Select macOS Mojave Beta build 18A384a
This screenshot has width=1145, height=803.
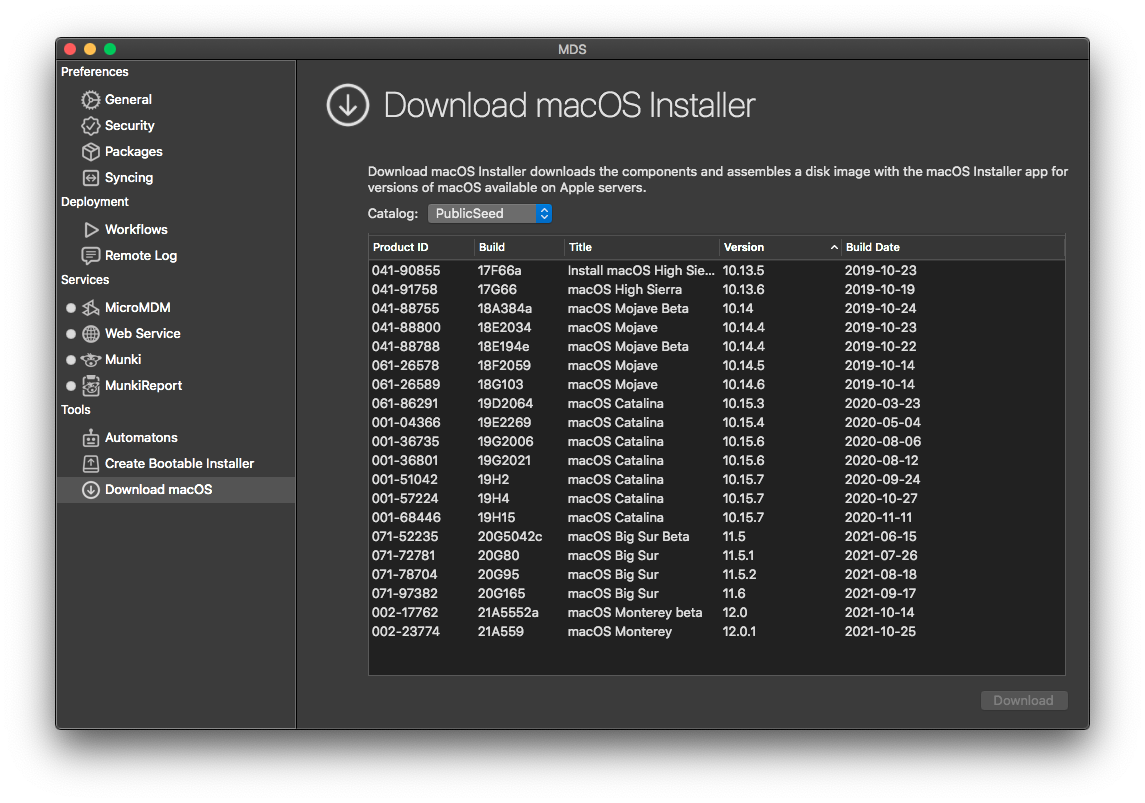click(716, 308)
